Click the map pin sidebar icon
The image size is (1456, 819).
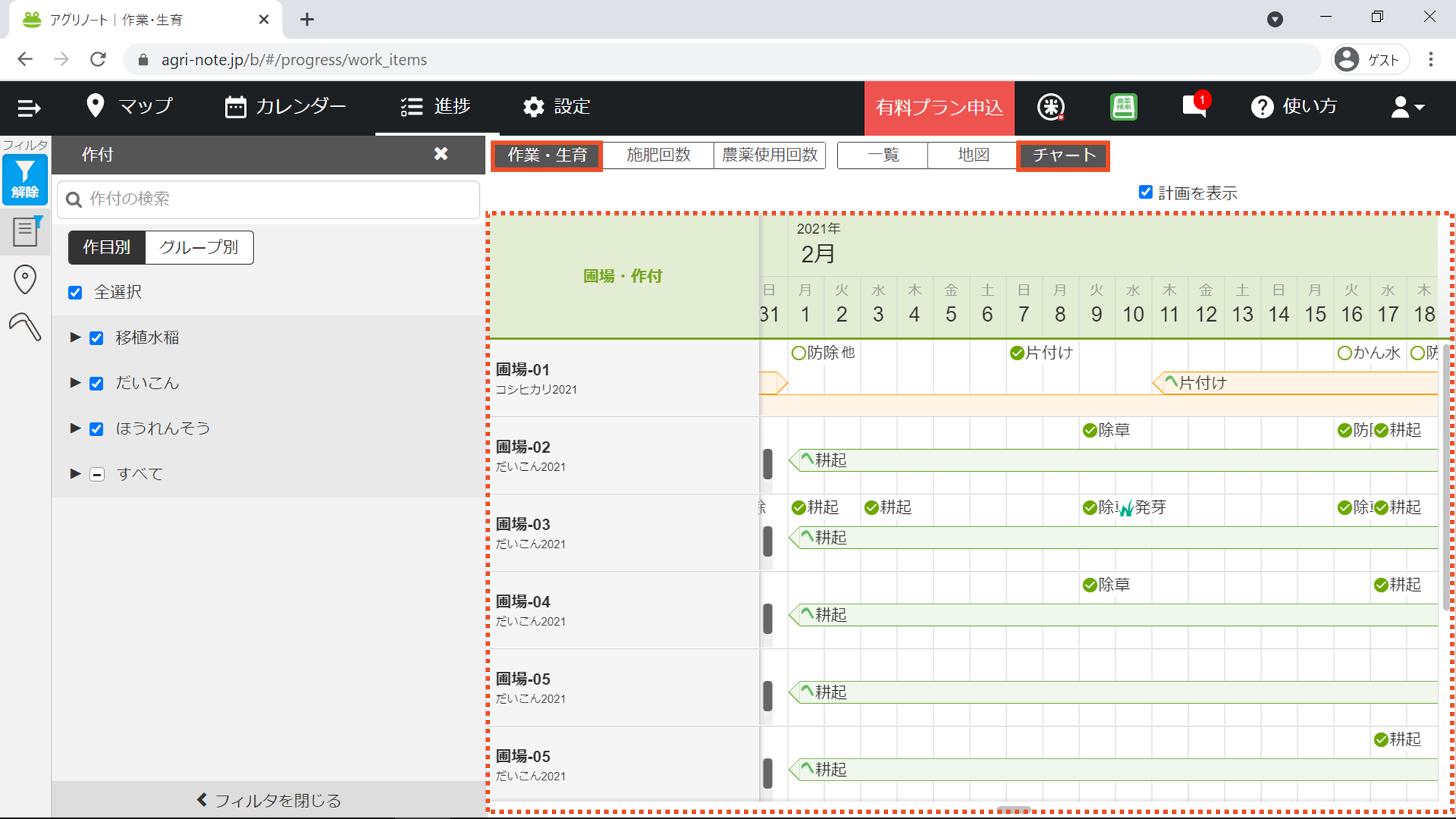pyautogui.click(x=25, y=279)
